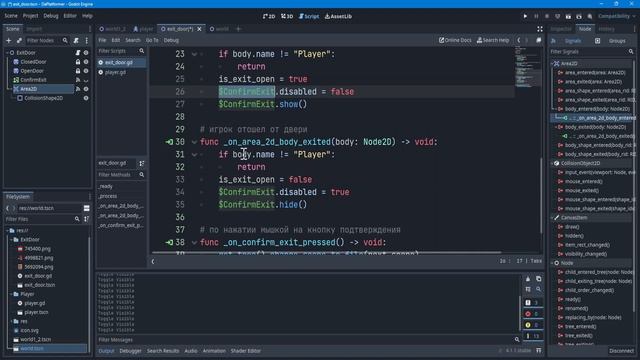640x360 pixels.
Task: Toggle warning messages filter in output
Action: pos(532,325)
